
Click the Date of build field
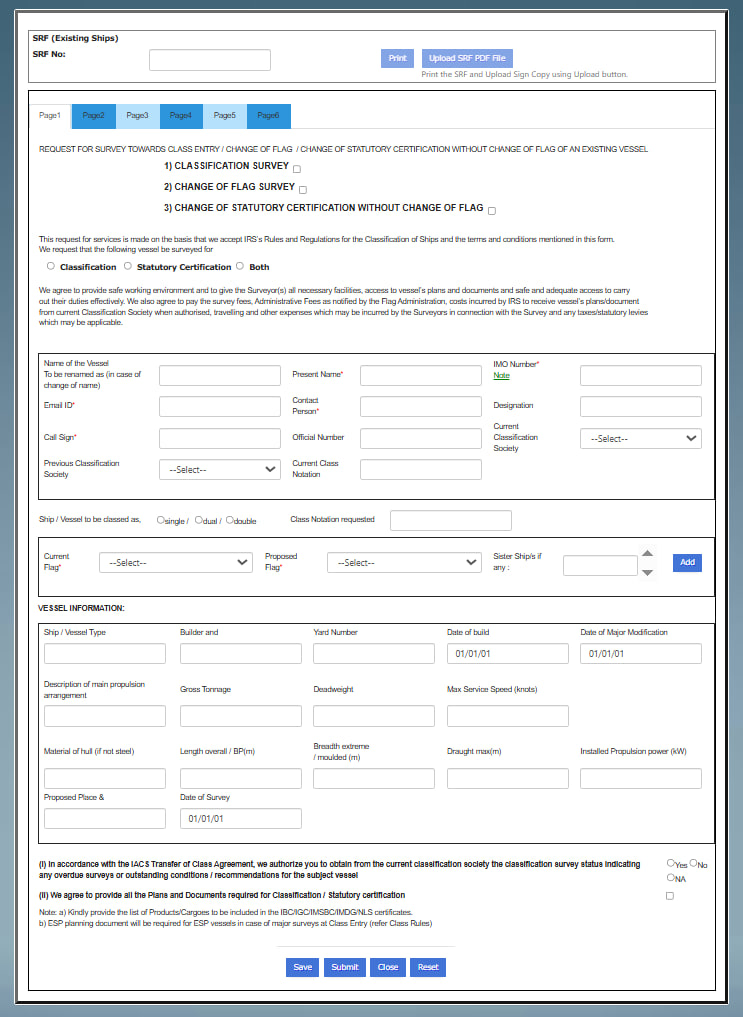(x=507, y=654)
